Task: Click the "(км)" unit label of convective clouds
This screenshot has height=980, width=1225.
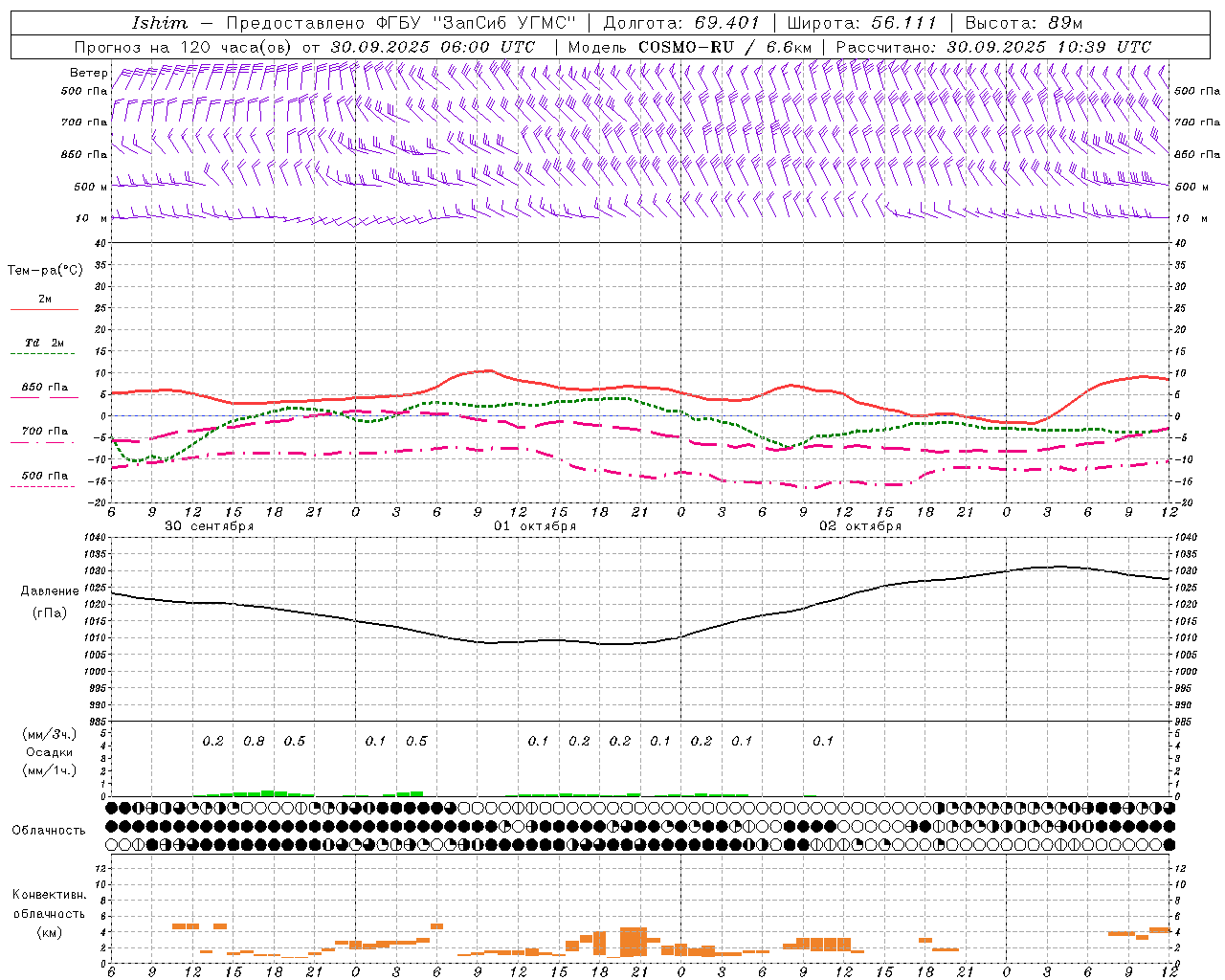Action: 50,932
